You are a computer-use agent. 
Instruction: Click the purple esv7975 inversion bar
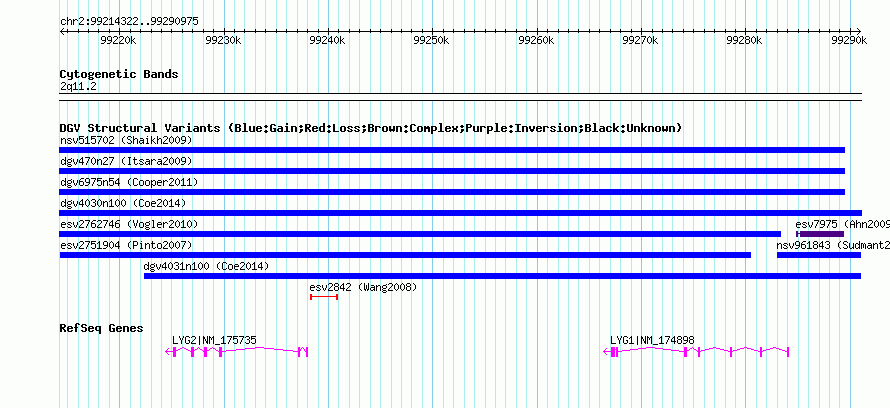click(820, 234)
